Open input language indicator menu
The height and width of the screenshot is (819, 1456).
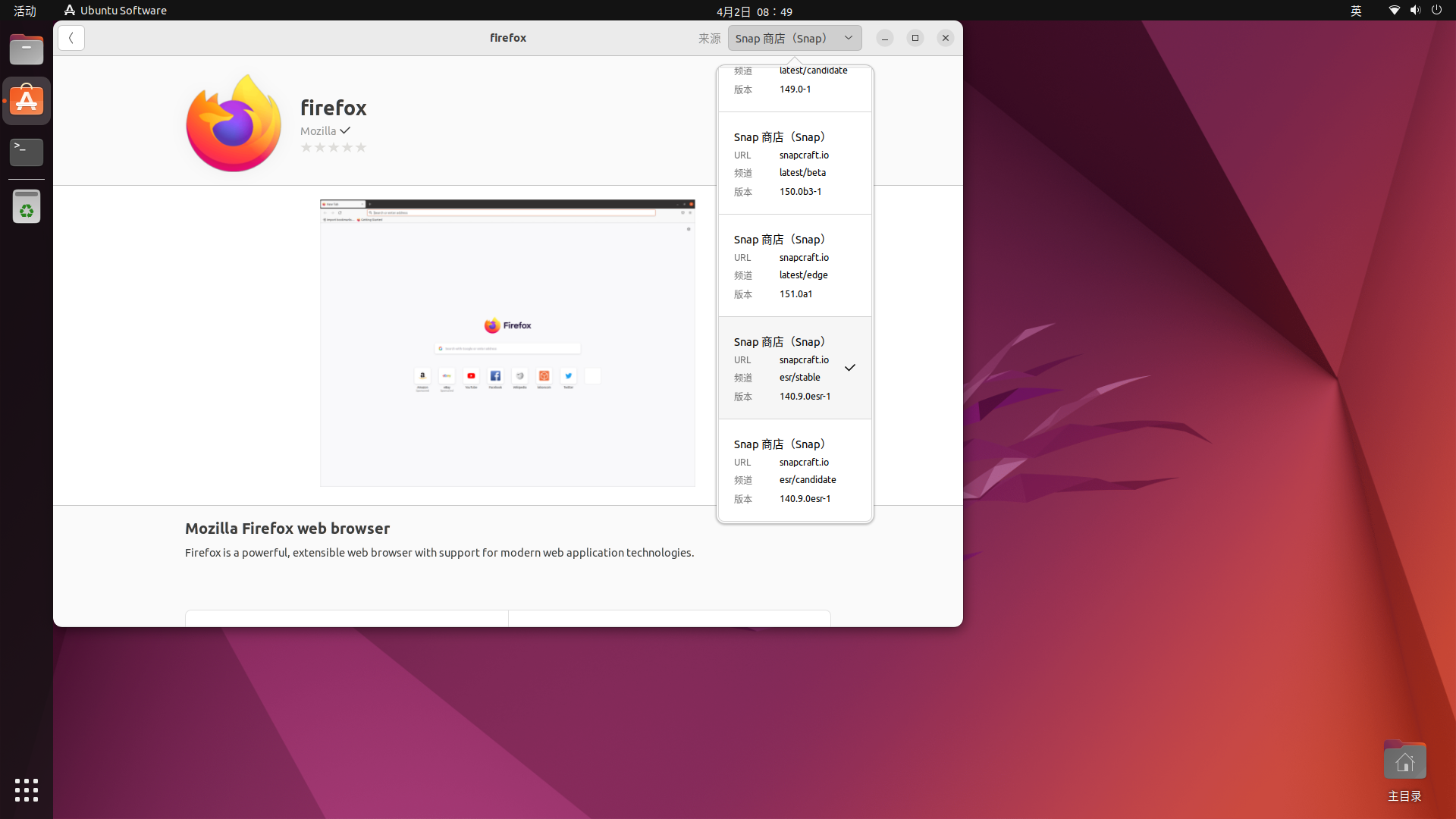coord(1356,11)
